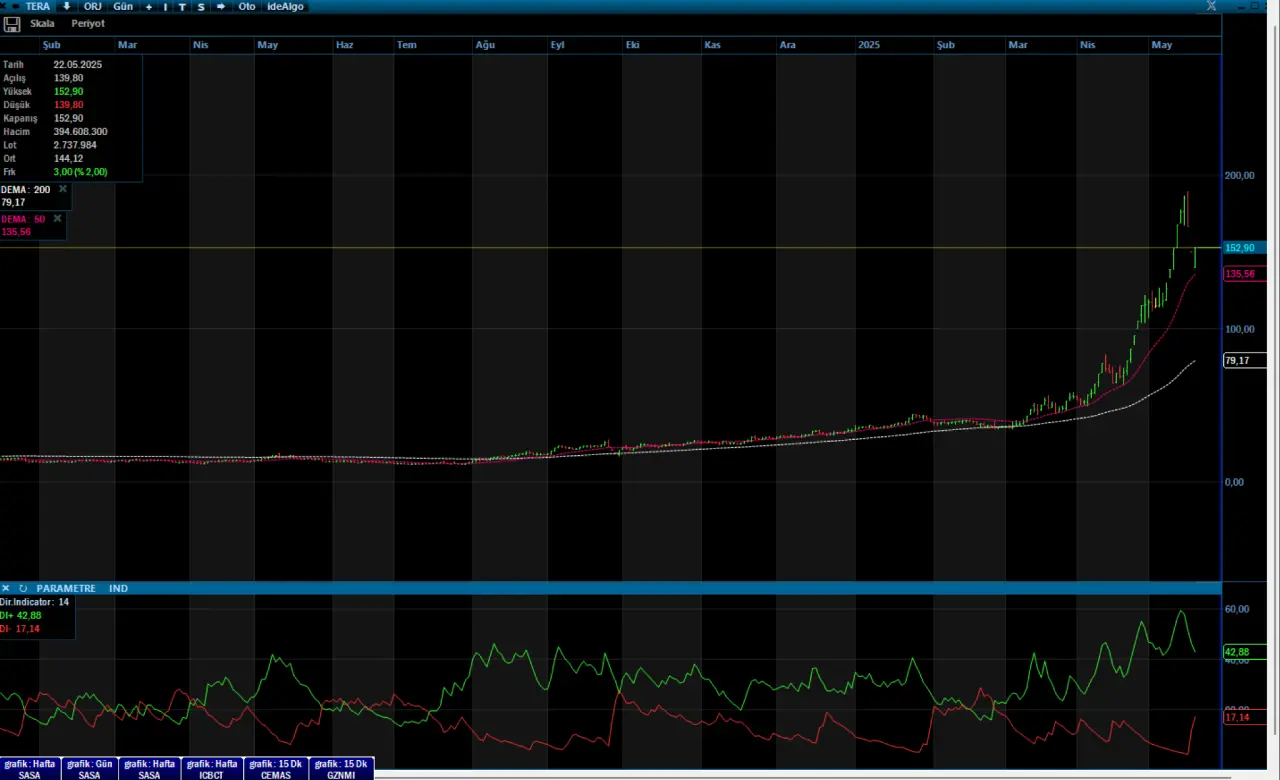Click the 200,00 price axis label

click(1239, 176)
